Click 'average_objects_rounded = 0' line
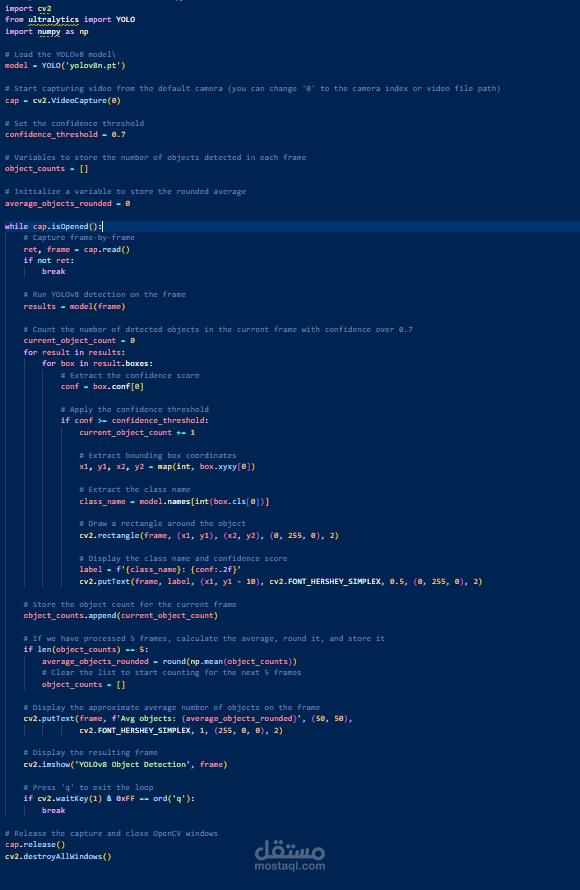The width and height of the screenshot is (580, 890). point(68,203)
